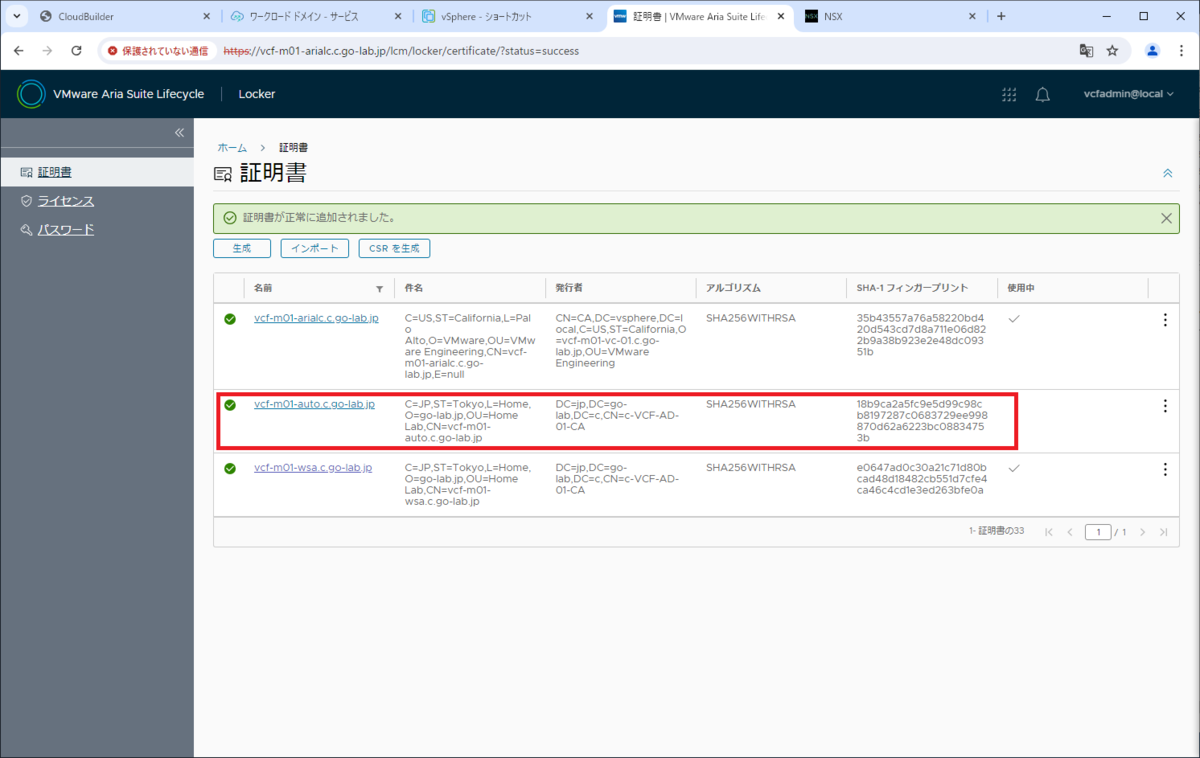Switch to CloudBuilder browser tab
The height and width of the screenshot is (758, 1200).
pyautogui.click(x=125, y=17)
